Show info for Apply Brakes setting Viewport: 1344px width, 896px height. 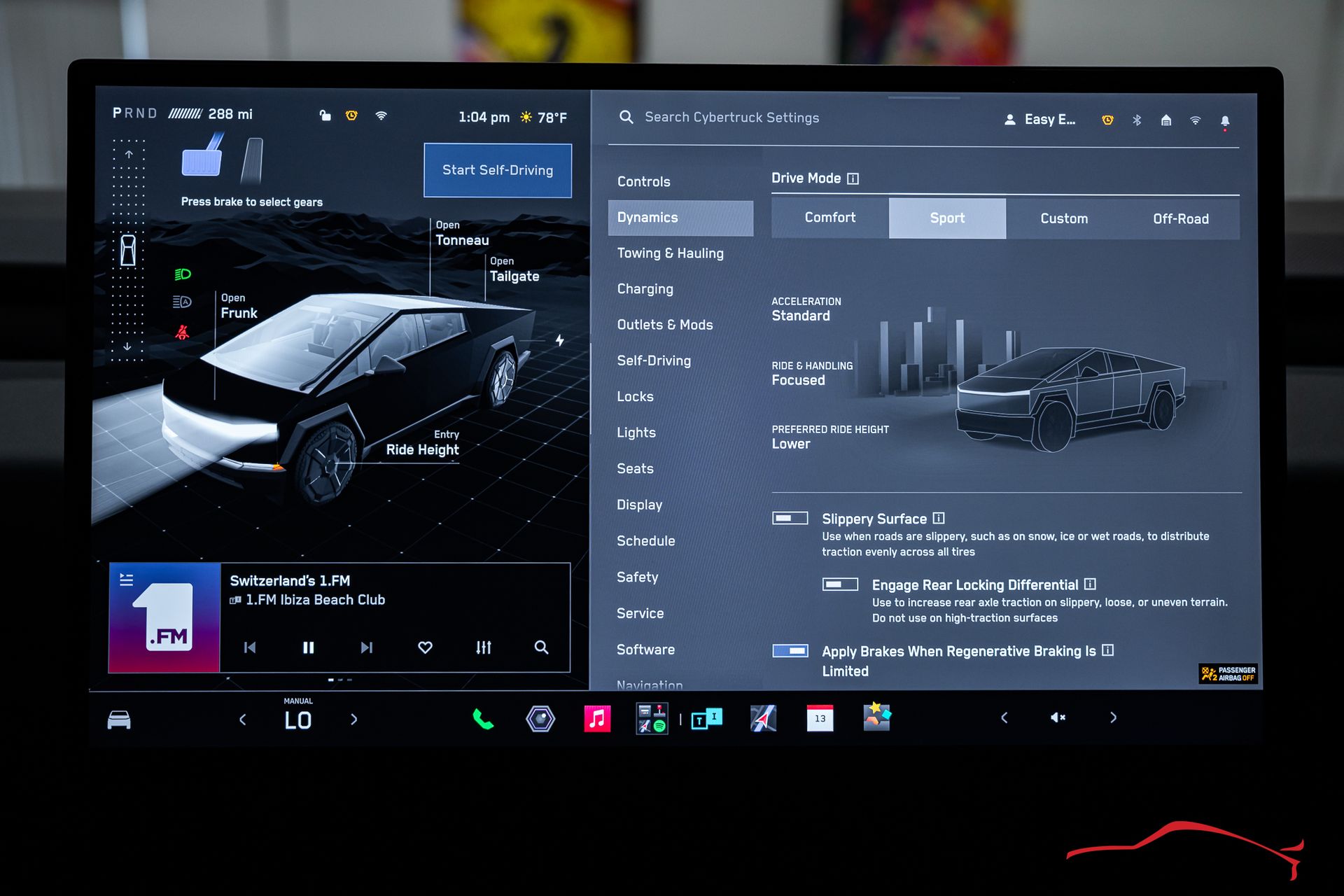point(1107,650)
